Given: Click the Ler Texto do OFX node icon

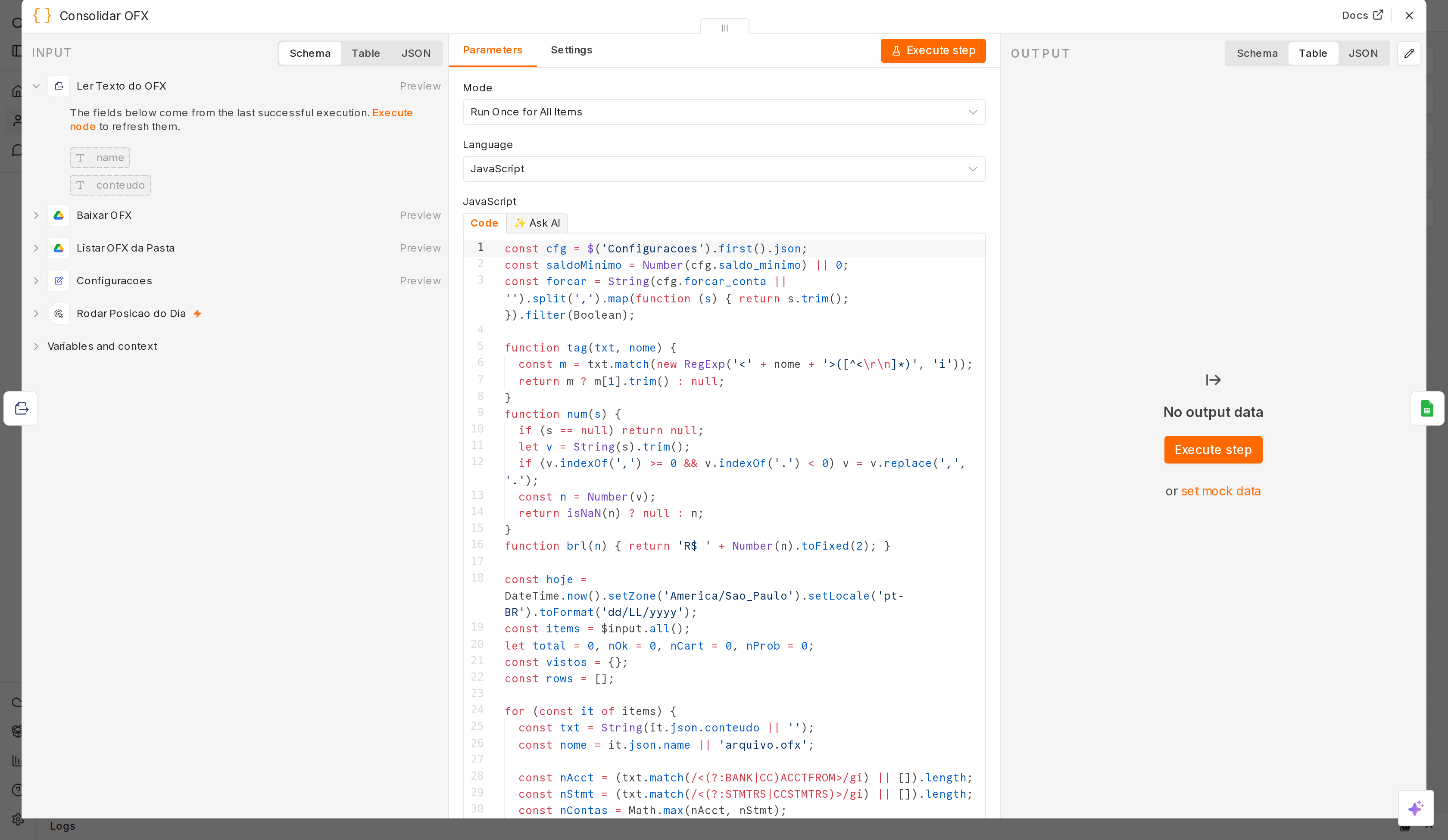Looking at the screenshot, I should pyautogui.click(x=59, y=86).
